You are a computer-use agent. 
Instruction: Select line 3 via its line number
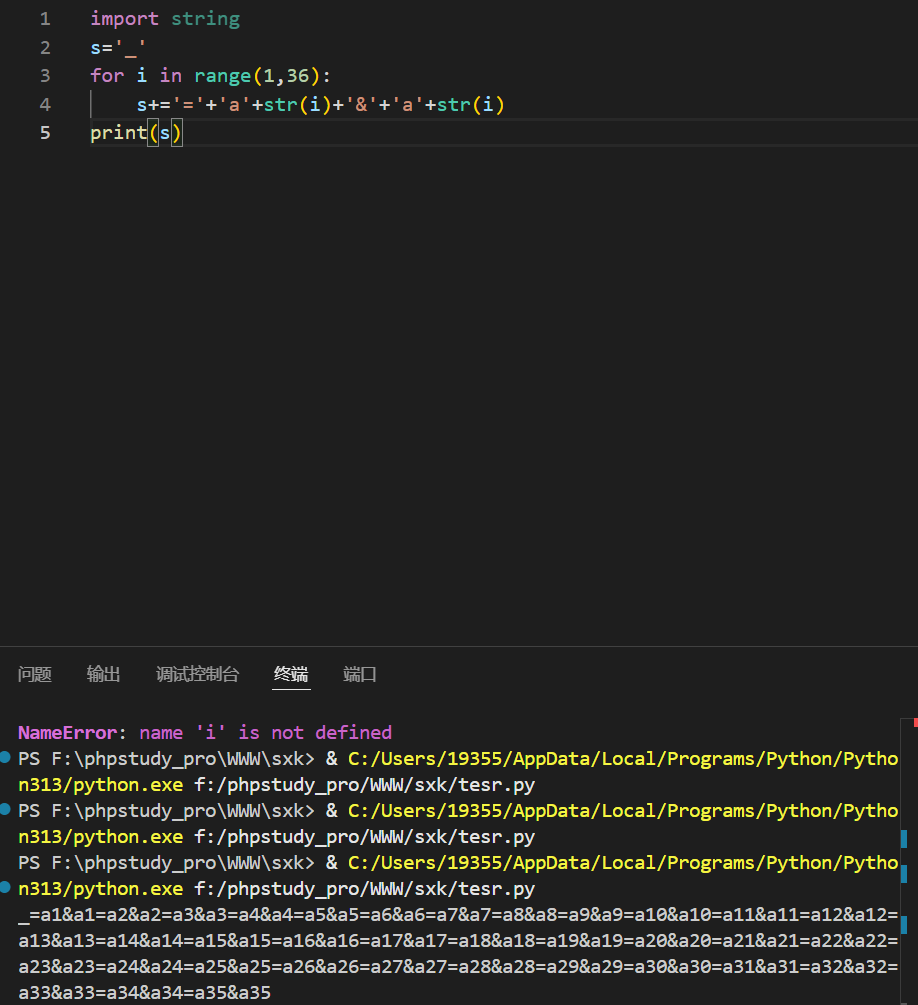[x=44, y=76]
